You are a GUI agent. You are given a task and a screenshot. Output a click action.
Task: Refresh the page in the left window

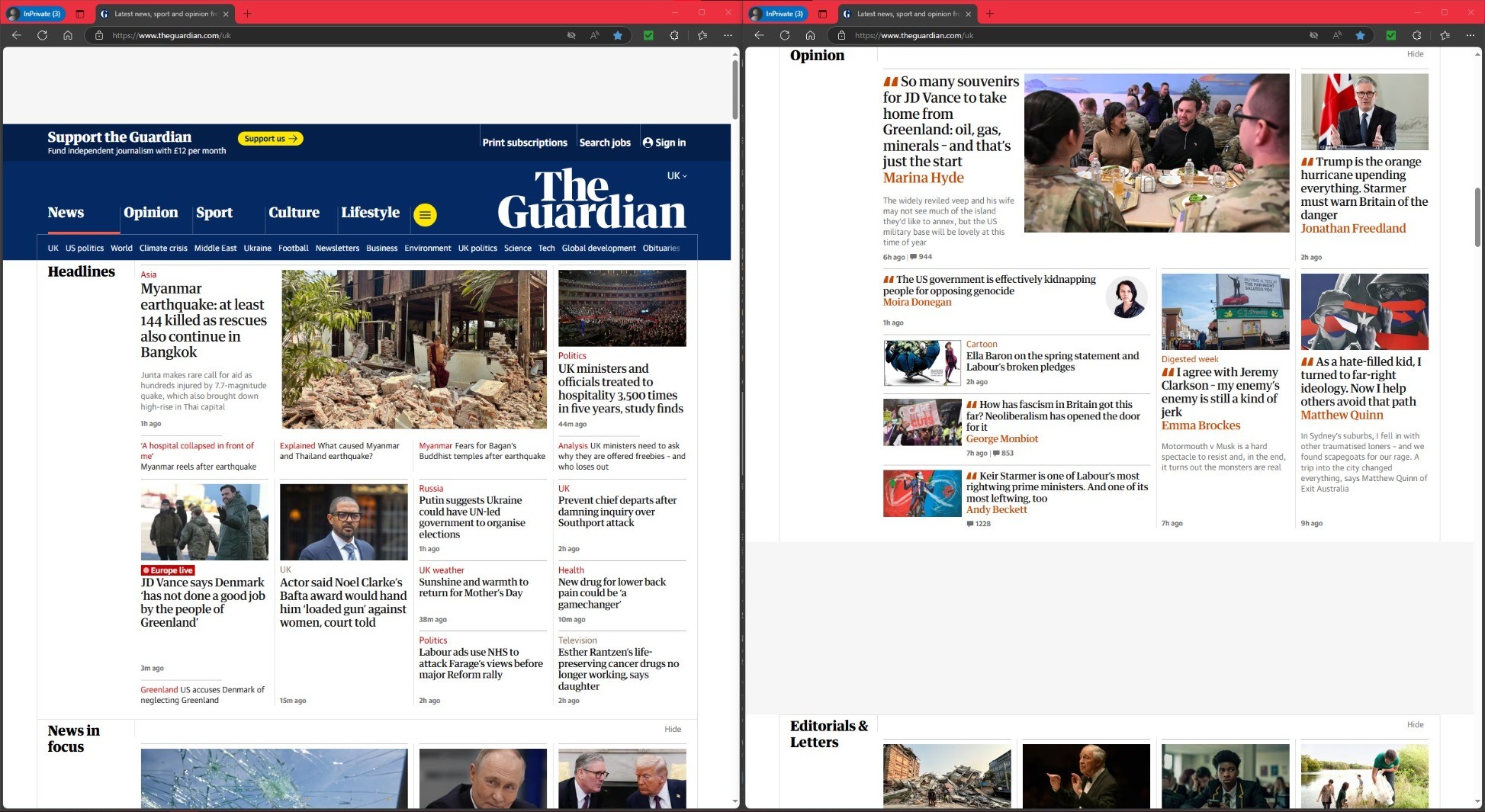pyautogui.click(x=42, y=35)
